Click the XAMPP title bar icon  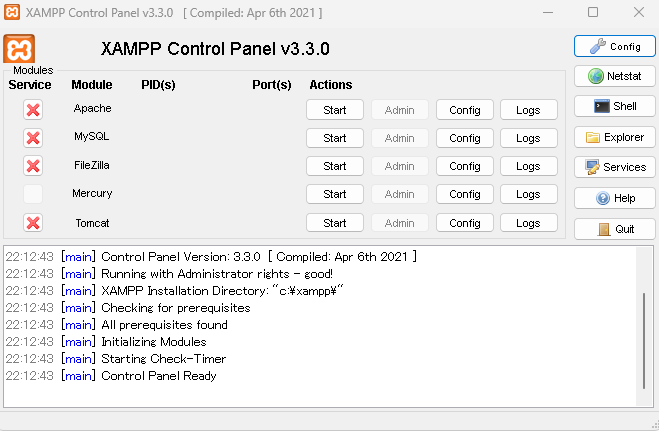click(x=12, y=12)
